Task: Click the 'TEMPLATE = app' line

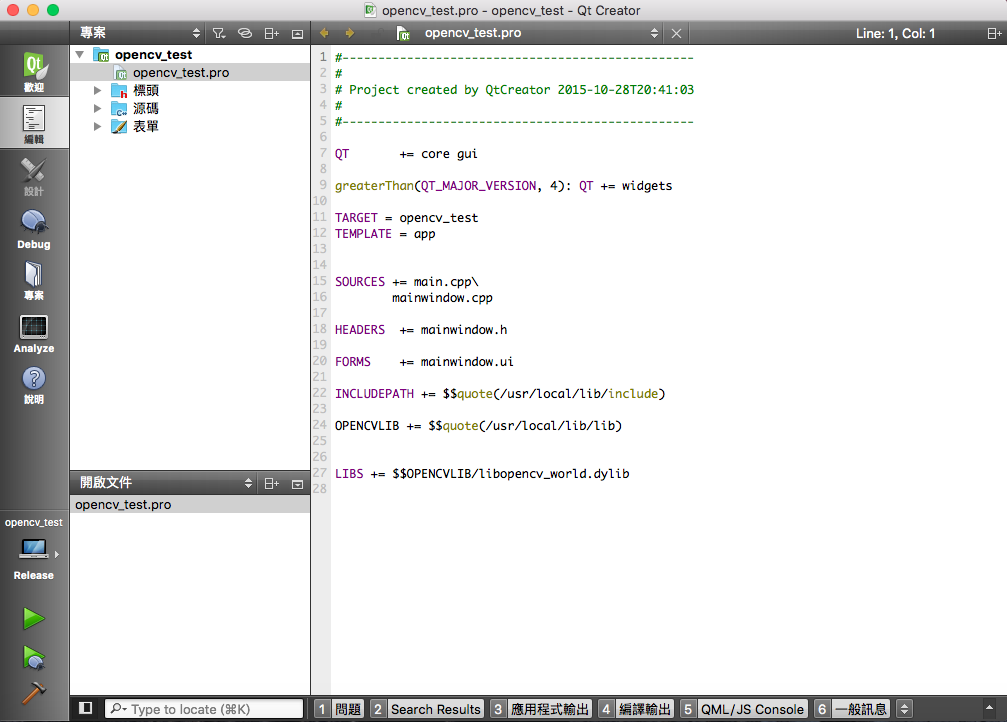Action: click(385, 234)
